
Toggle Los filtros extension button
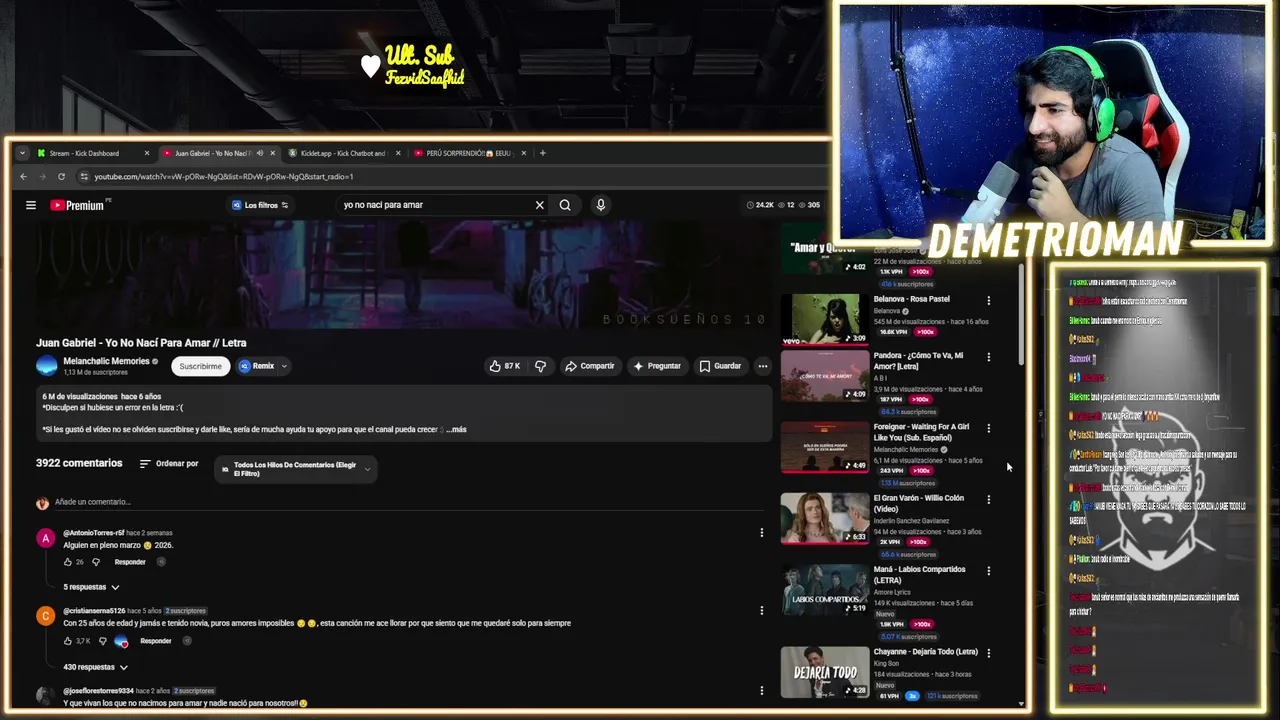(259, 205)
